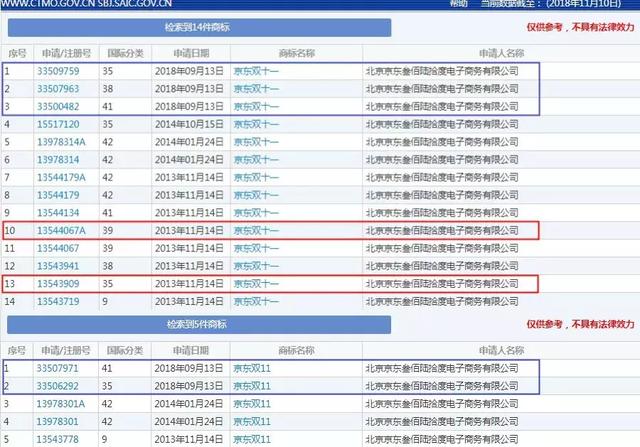Screen dimensions: 640x447
Task: Click the WWW.CTMO.GOV.CN site address text
Action: (x=48, y=4)
